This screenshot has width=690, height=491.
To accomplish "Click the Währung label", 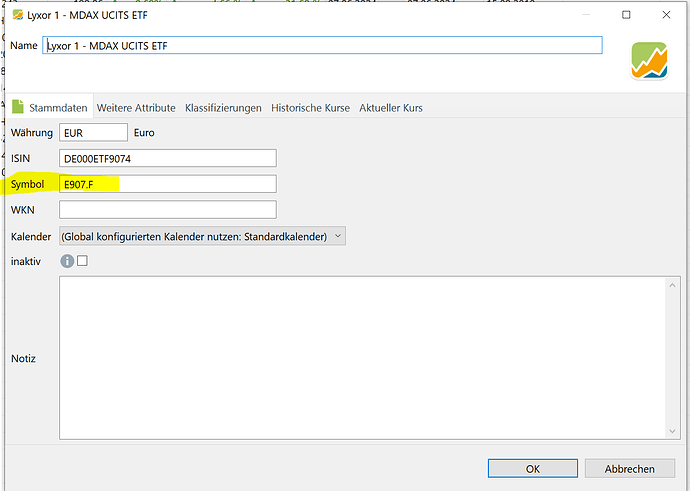I will tap(32, 132).
